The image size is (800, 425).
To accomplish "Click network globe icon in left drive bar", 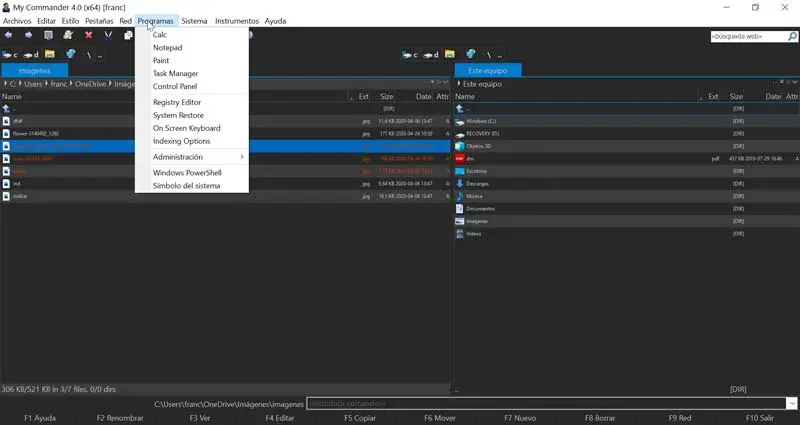I will pyautogui.click(x=70, y=54).
